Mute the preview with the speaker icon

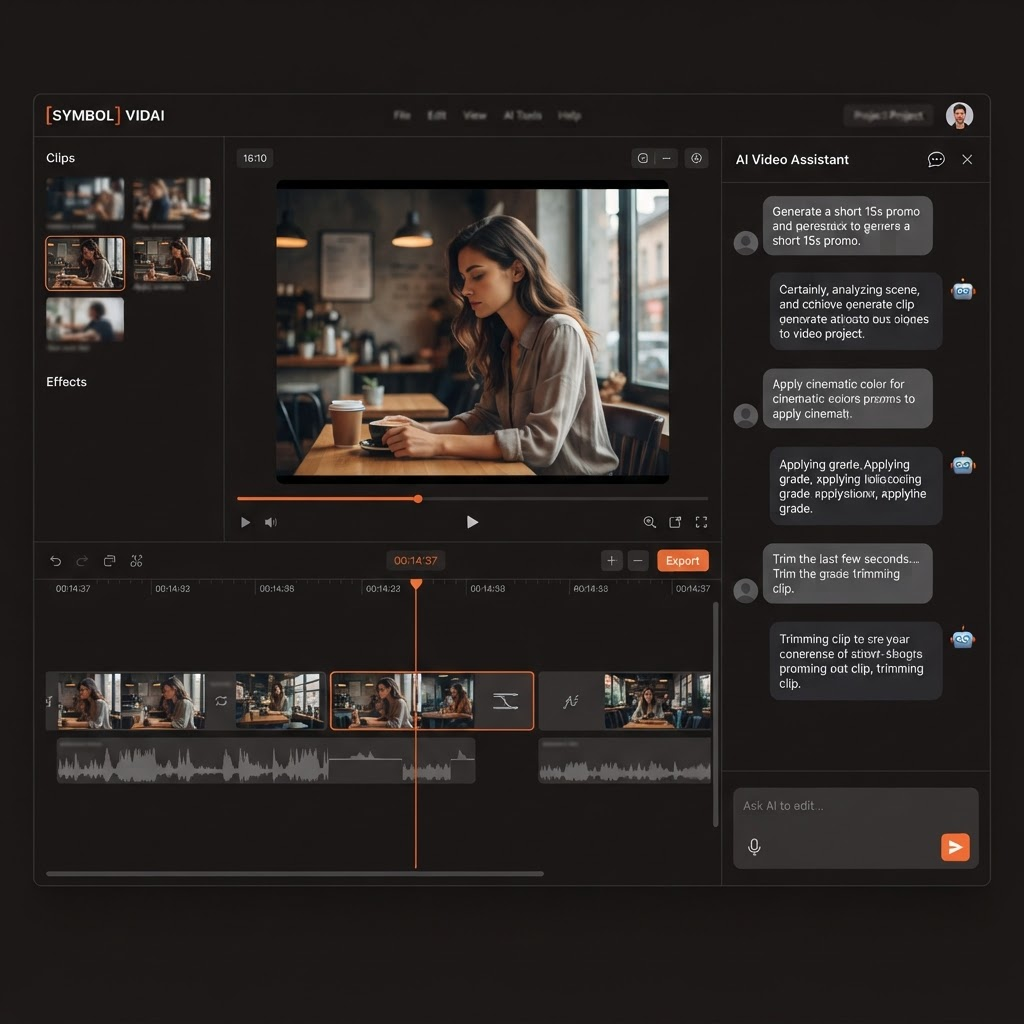270,522
